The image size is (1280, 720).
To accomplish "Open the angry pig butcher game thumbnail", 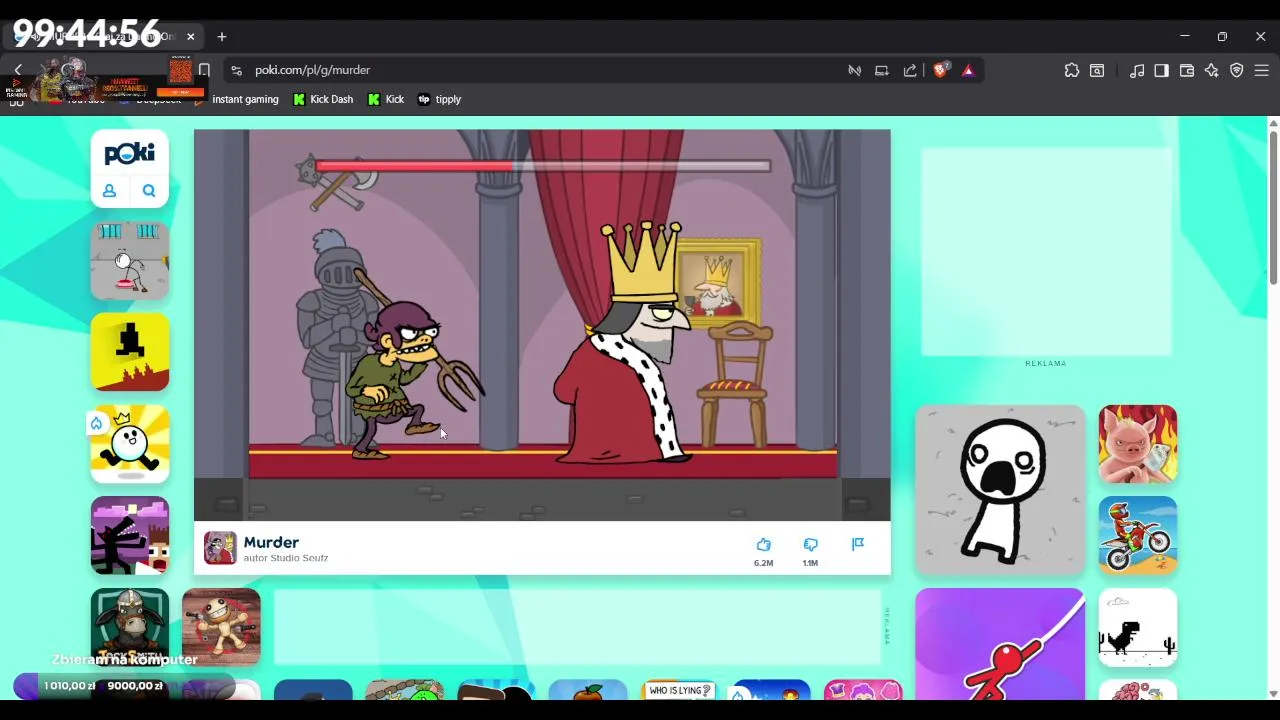I will pyautogui.click(x=1138, y=444).
